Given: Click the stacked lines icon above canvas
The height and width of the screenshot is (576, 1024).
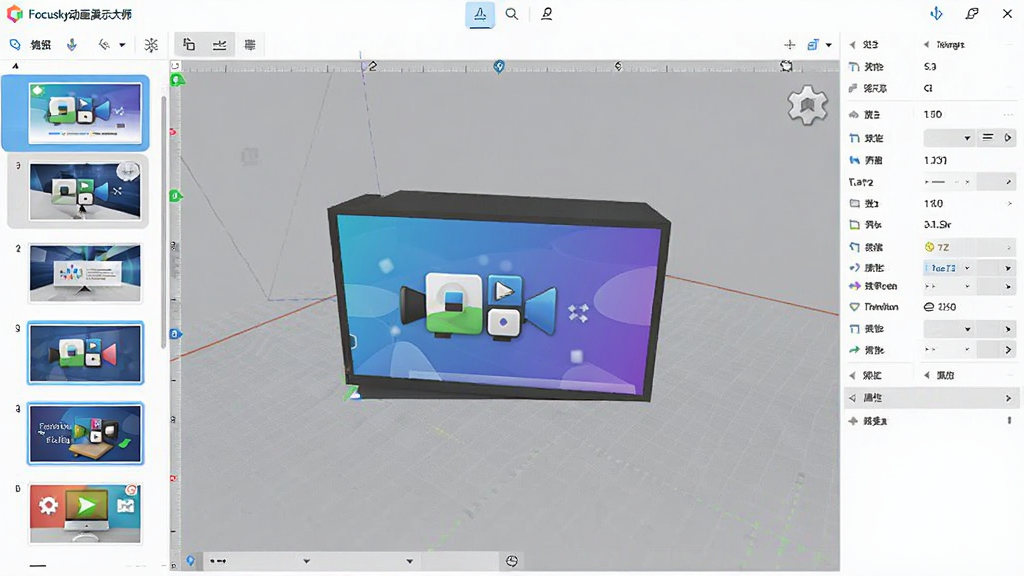Looking at the screenshot, I should [x=249, y=44].
